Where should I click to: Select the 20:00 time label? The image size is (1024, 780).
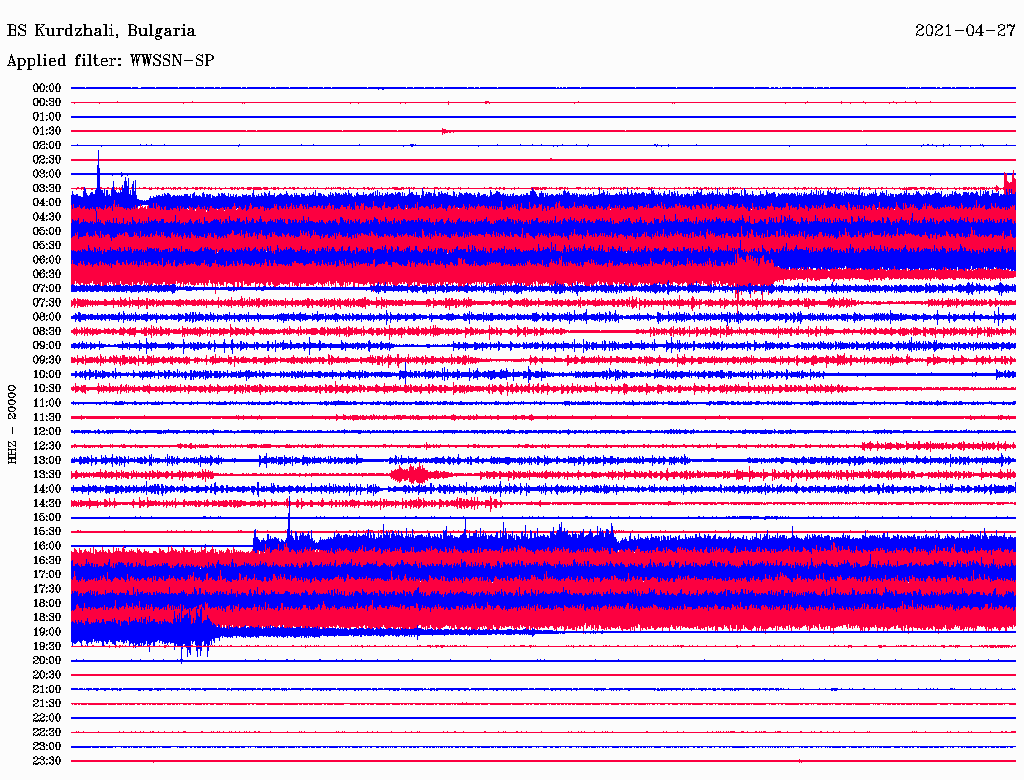[x=47, y=660]
